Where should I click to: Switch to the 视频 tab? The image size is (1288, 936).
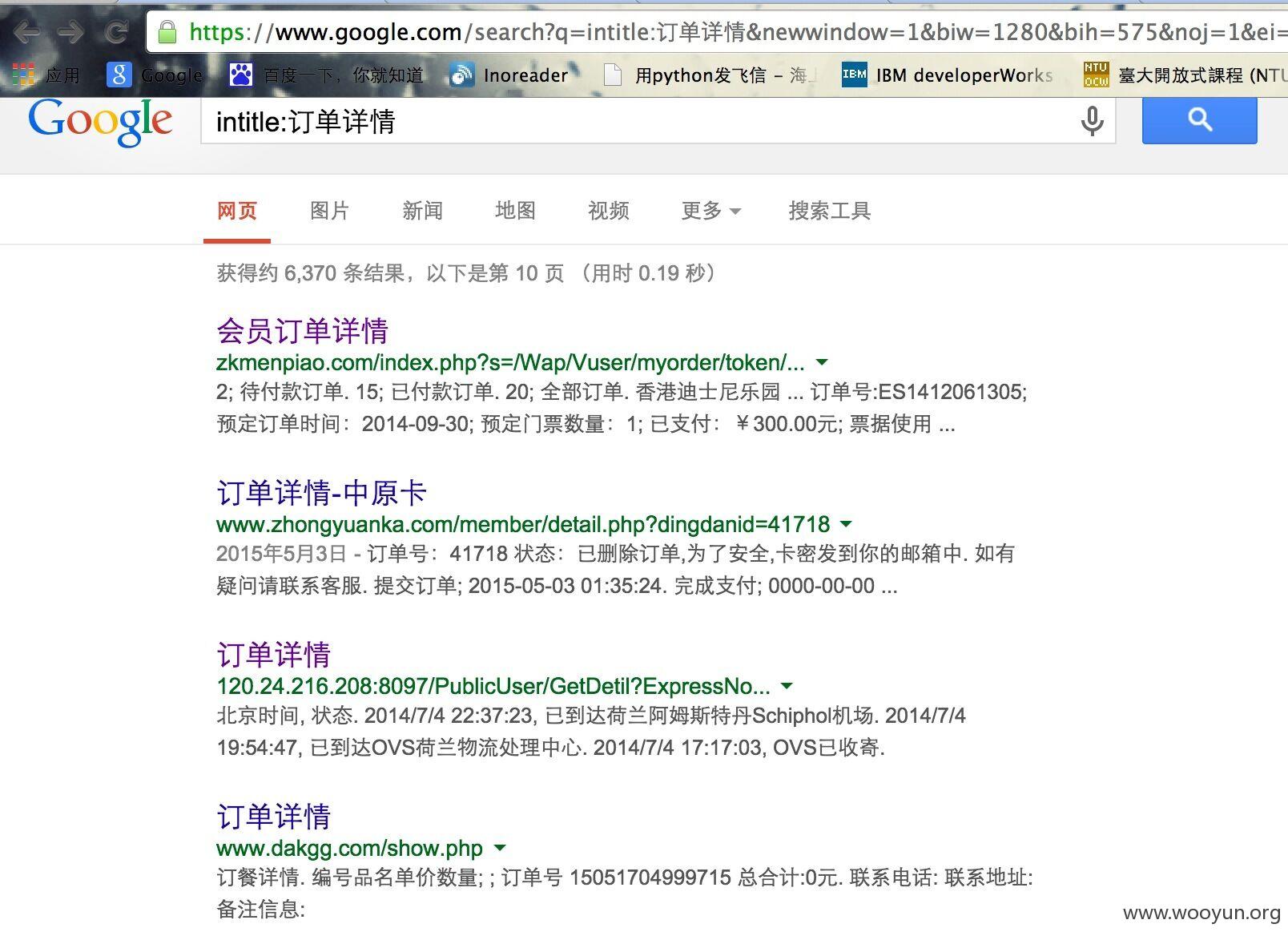[x=608, y=211]
